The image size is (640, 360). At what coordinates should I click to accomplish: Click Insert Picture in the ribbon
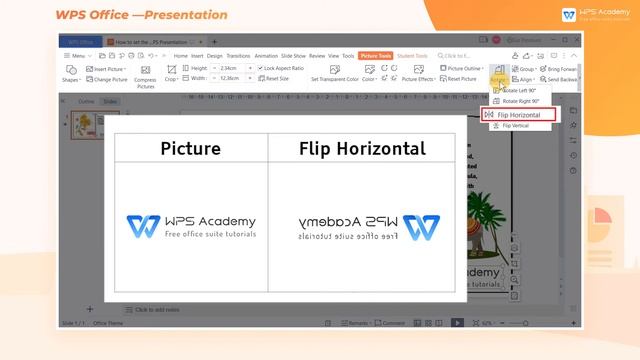pos(106,69)
